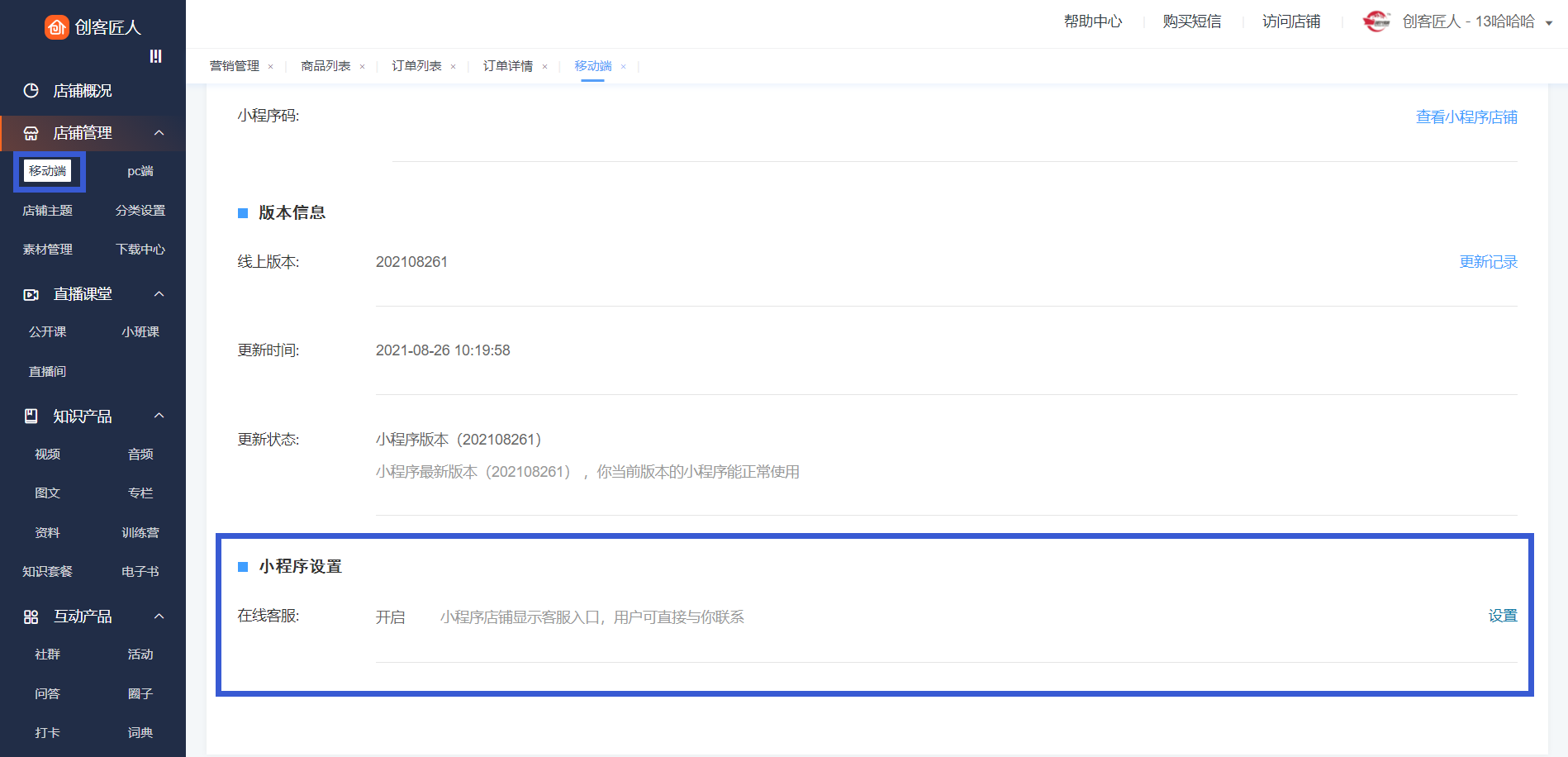Screen dimensions: 1568x757
Task: Switch to the 订单列表 tab
Action: click(x=416, y=66)
